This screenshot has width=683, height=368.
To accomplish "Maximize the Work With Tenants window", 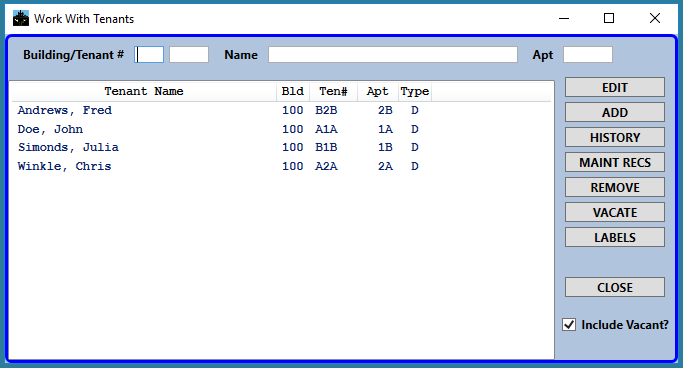I will tap(609, 18).
